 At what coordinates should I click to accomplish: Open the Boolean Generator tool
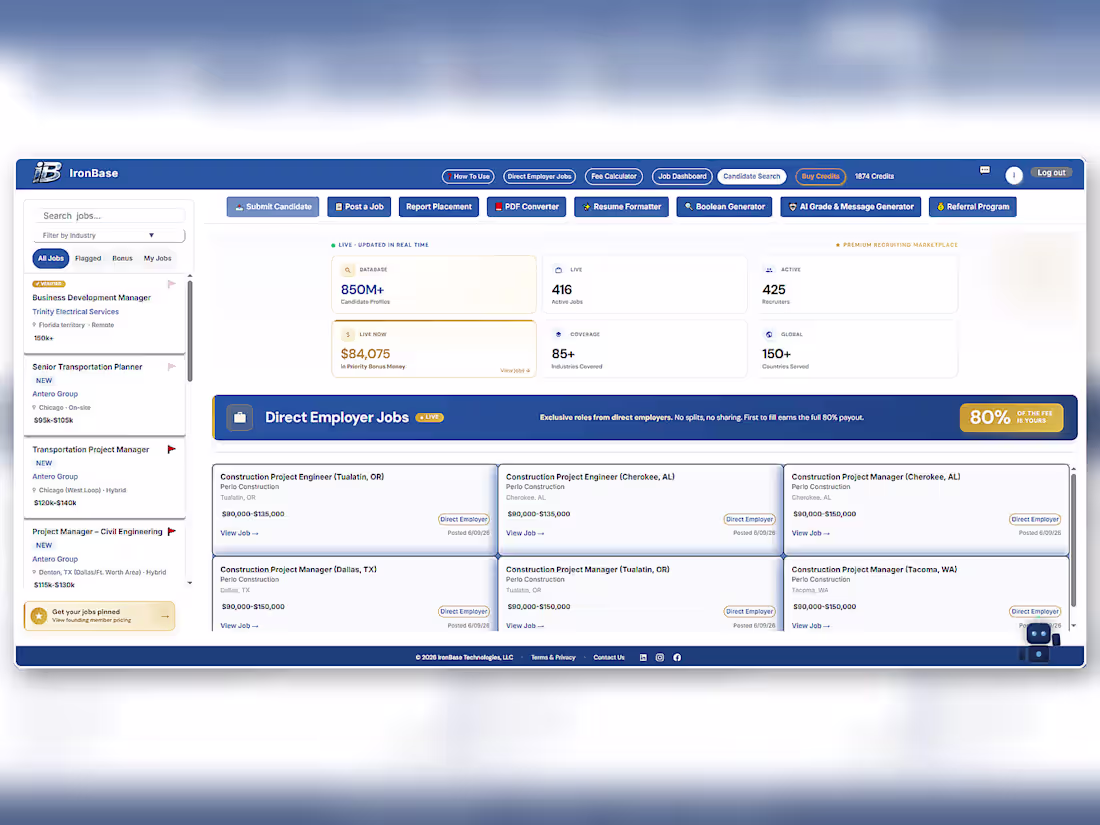(724, 207)
